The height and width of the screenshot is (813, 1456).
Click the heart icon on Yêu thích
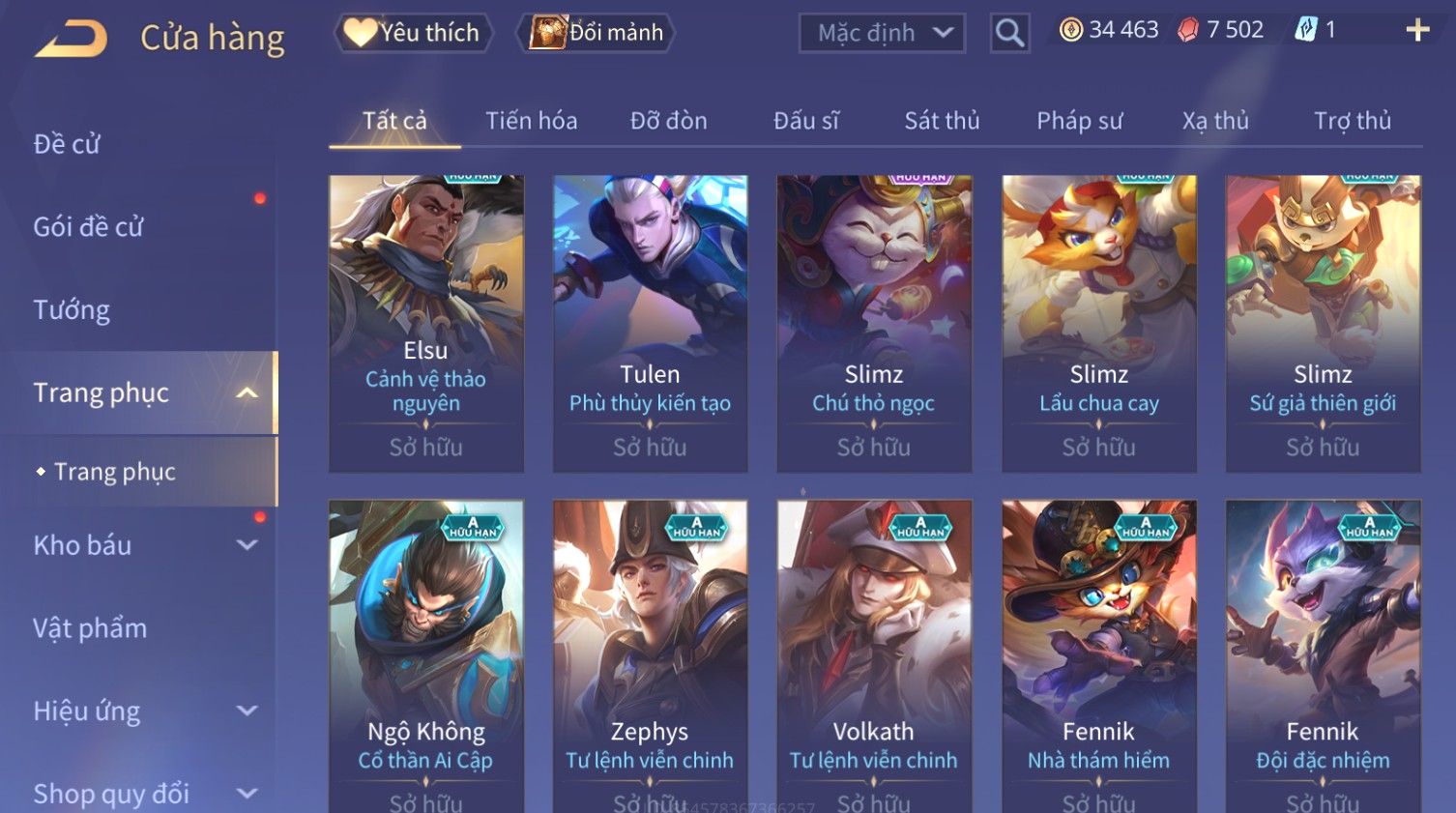coord(360,33)
